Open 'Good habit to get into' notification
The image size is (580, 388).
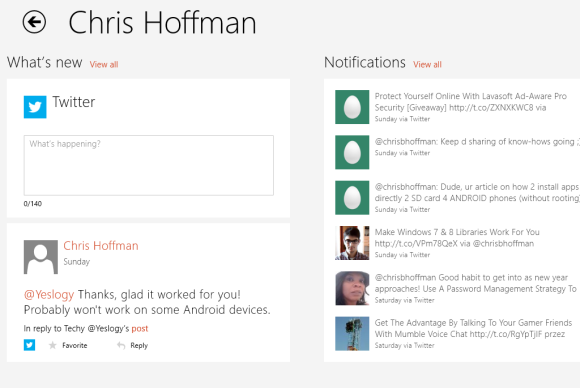pyautogui.click(x=458, y=288)
